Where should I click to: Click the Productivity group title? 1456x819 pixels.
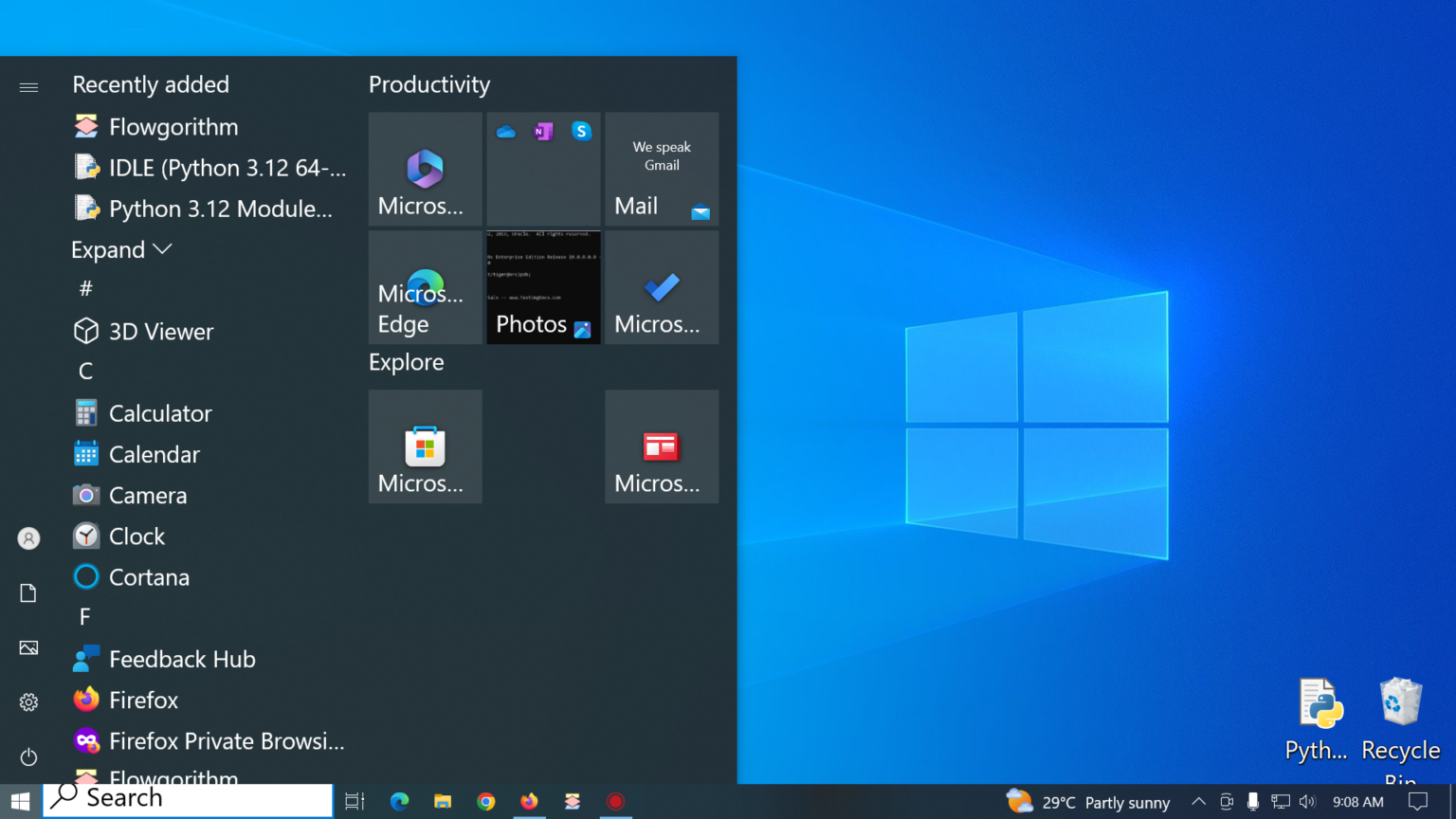pos(428,84)
